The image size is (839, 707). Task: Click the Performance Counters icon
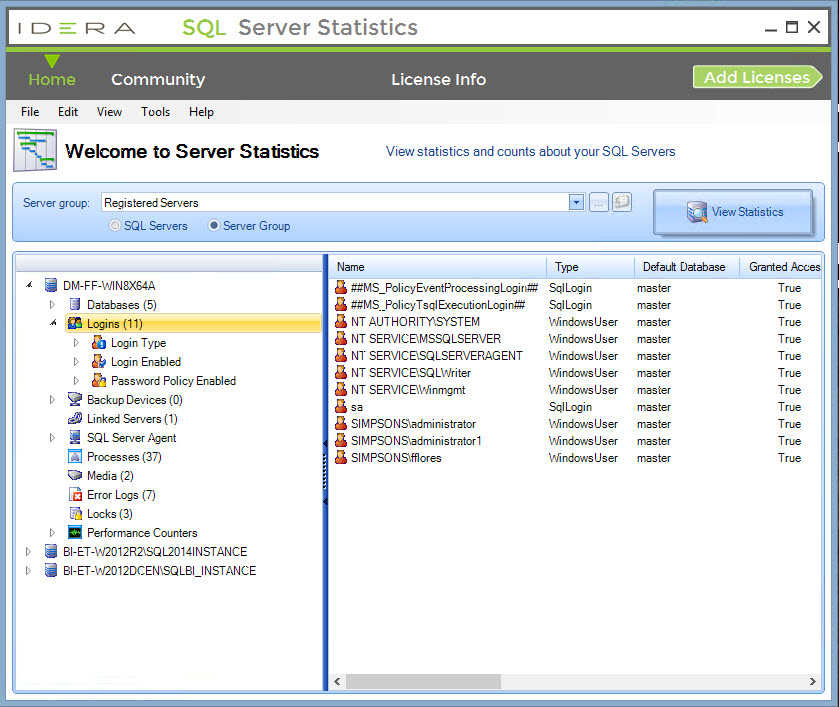pos(75,533)
